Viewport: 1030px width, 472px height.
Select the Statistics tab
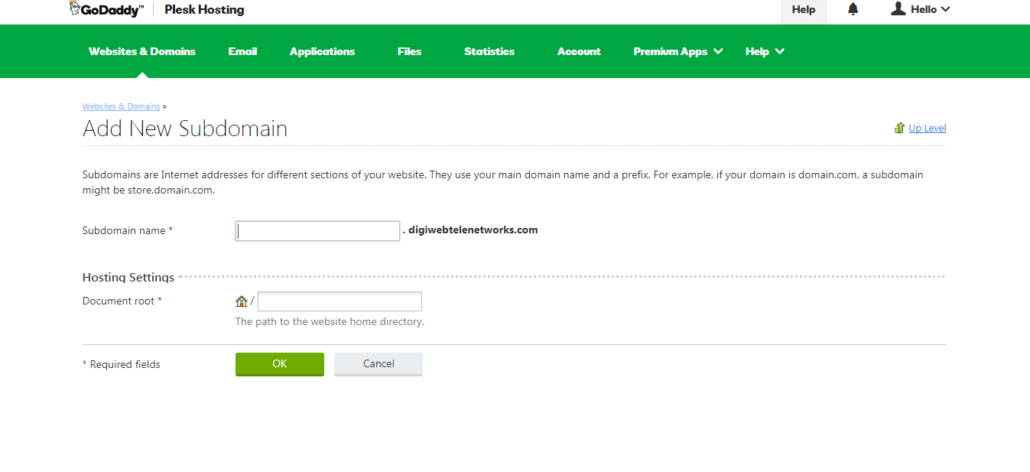click(x=489, y=51)
